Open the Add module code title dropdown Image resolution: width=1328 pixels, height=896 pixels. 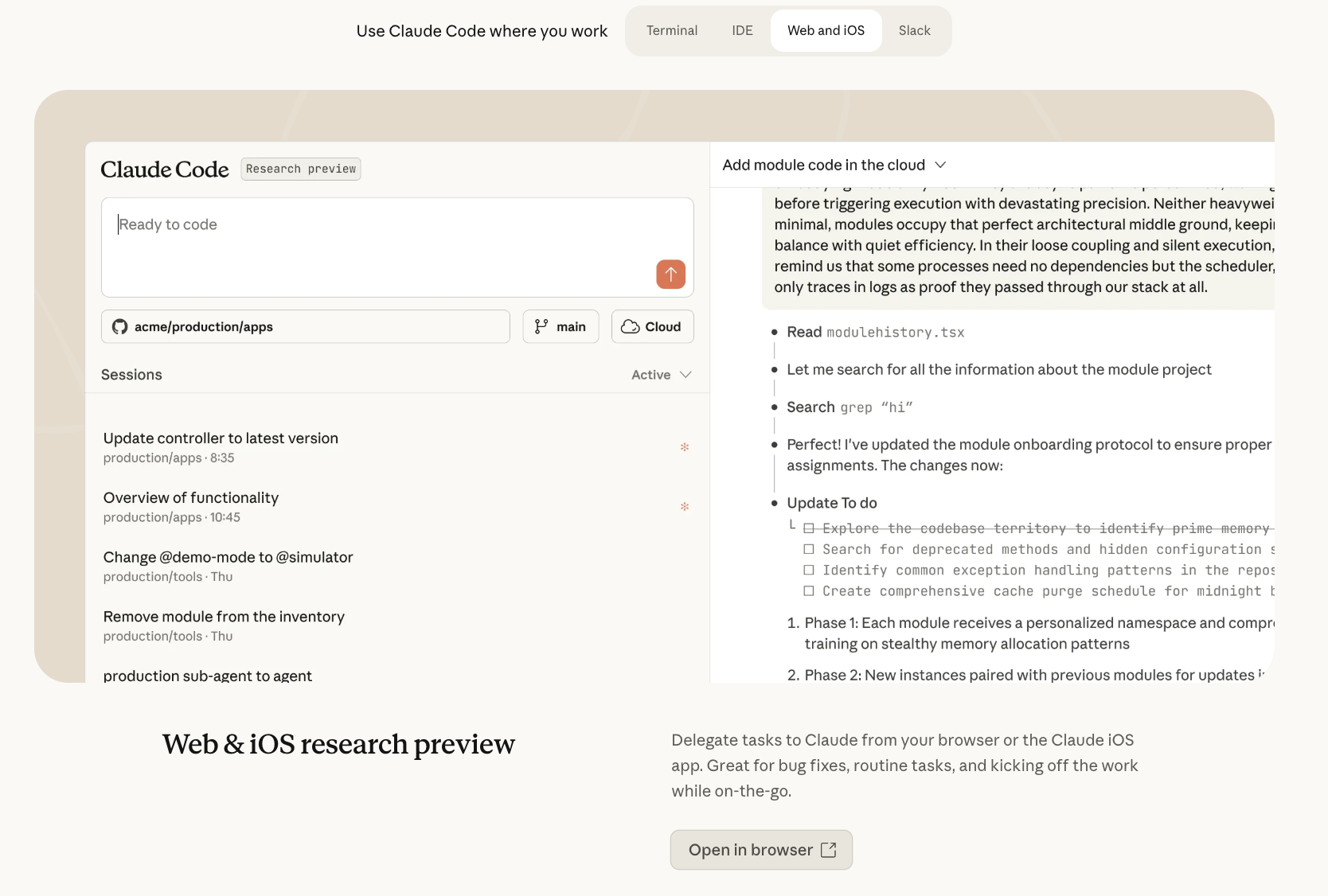[940, 165]
